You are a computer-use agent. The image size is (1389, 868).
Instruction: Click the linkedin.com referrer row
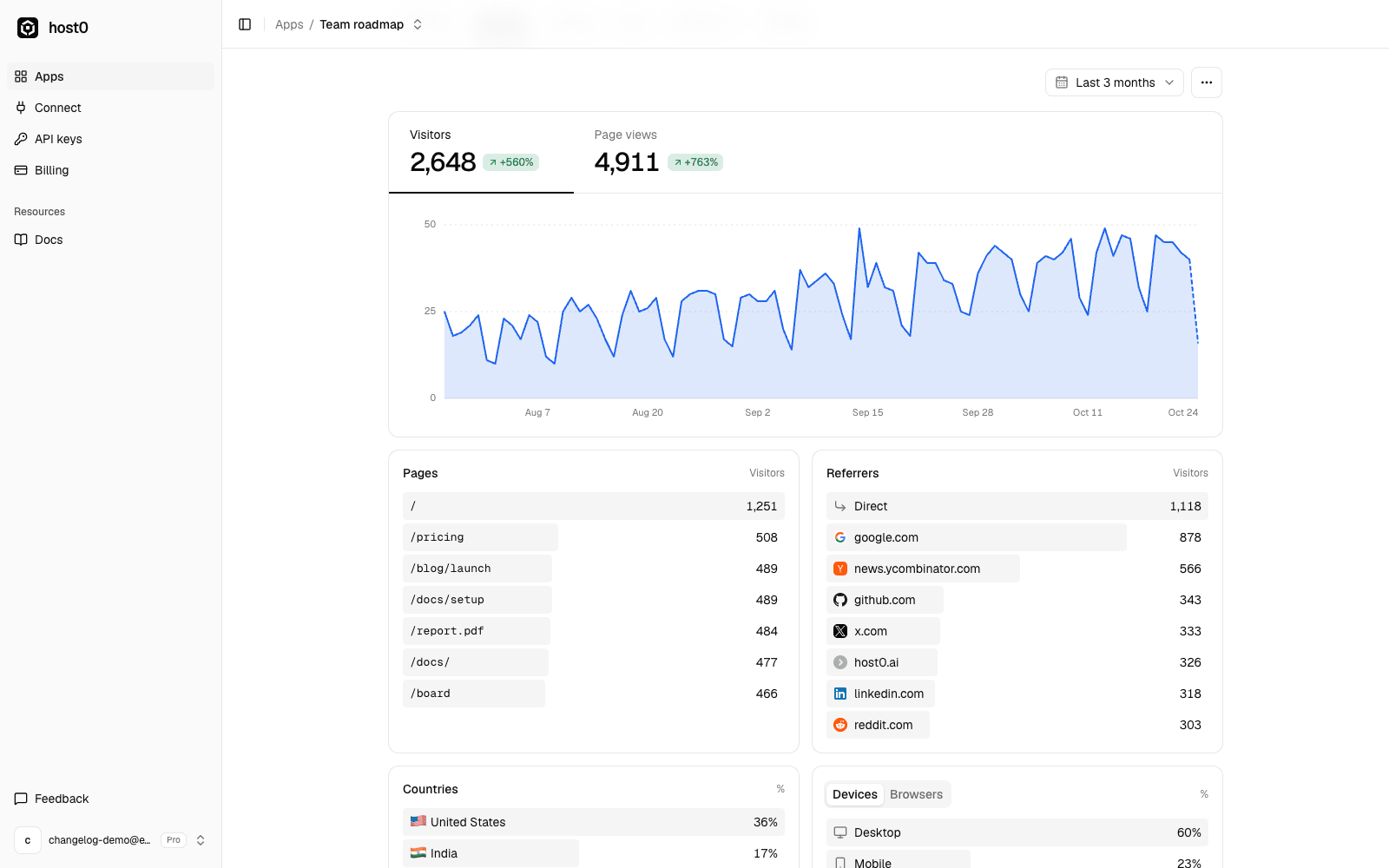[x=1017, y=694]
